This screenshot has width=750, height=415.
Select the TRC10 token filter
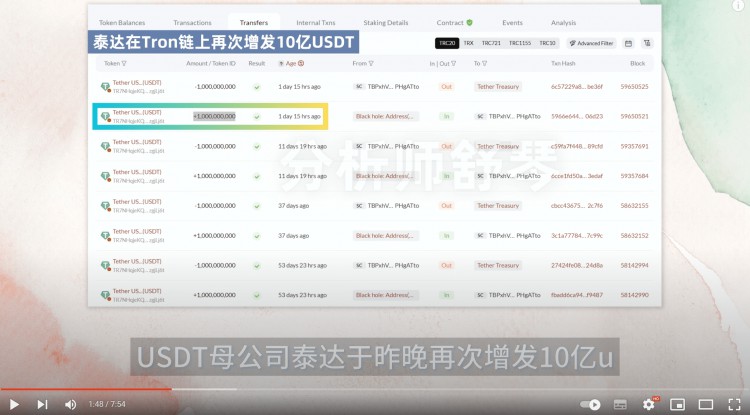click(x=548, y=43)
